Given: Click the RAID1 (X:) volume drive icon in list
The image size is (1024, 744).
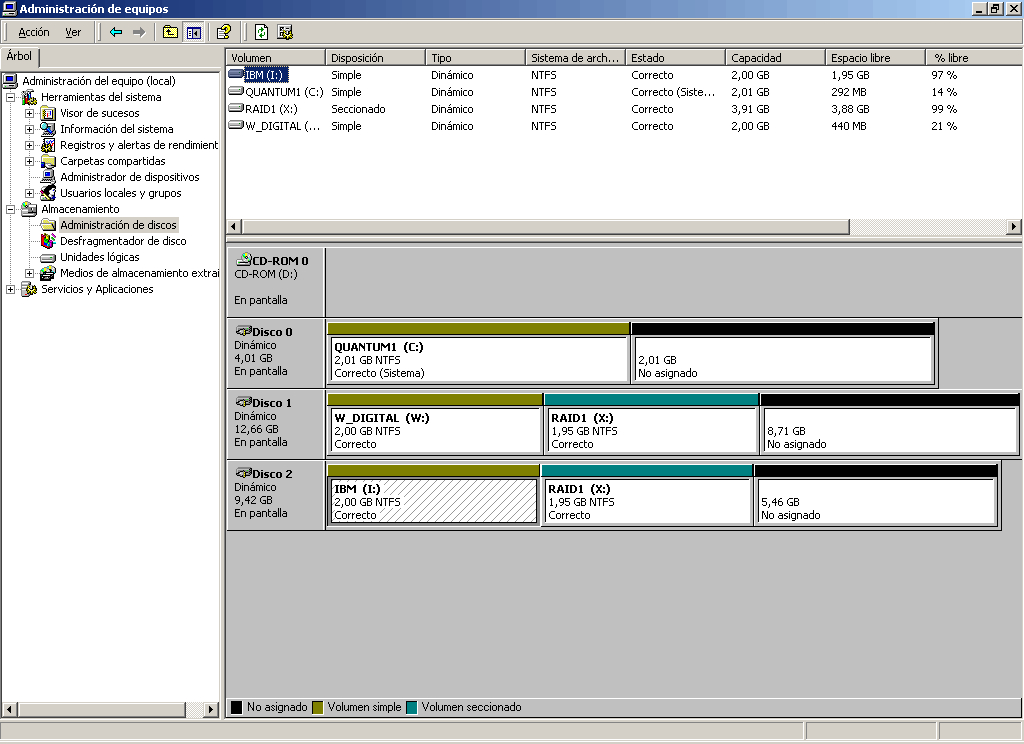Looking at the screenshot, I should point(236,108).
